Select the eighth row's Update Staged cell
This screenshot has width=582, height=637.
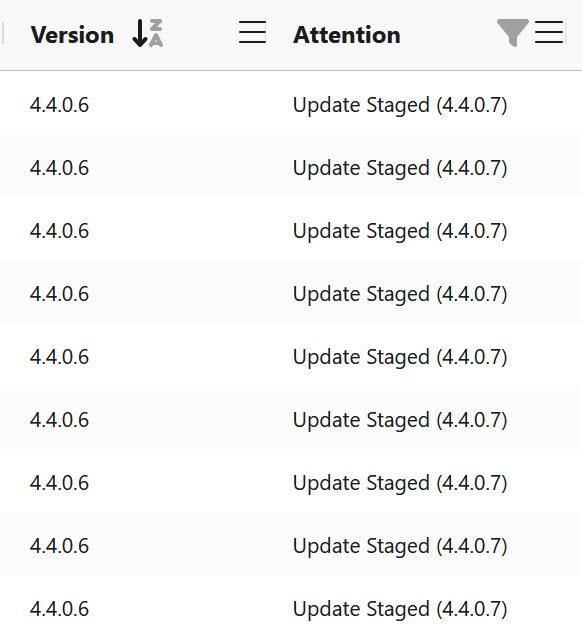(400, 546)
